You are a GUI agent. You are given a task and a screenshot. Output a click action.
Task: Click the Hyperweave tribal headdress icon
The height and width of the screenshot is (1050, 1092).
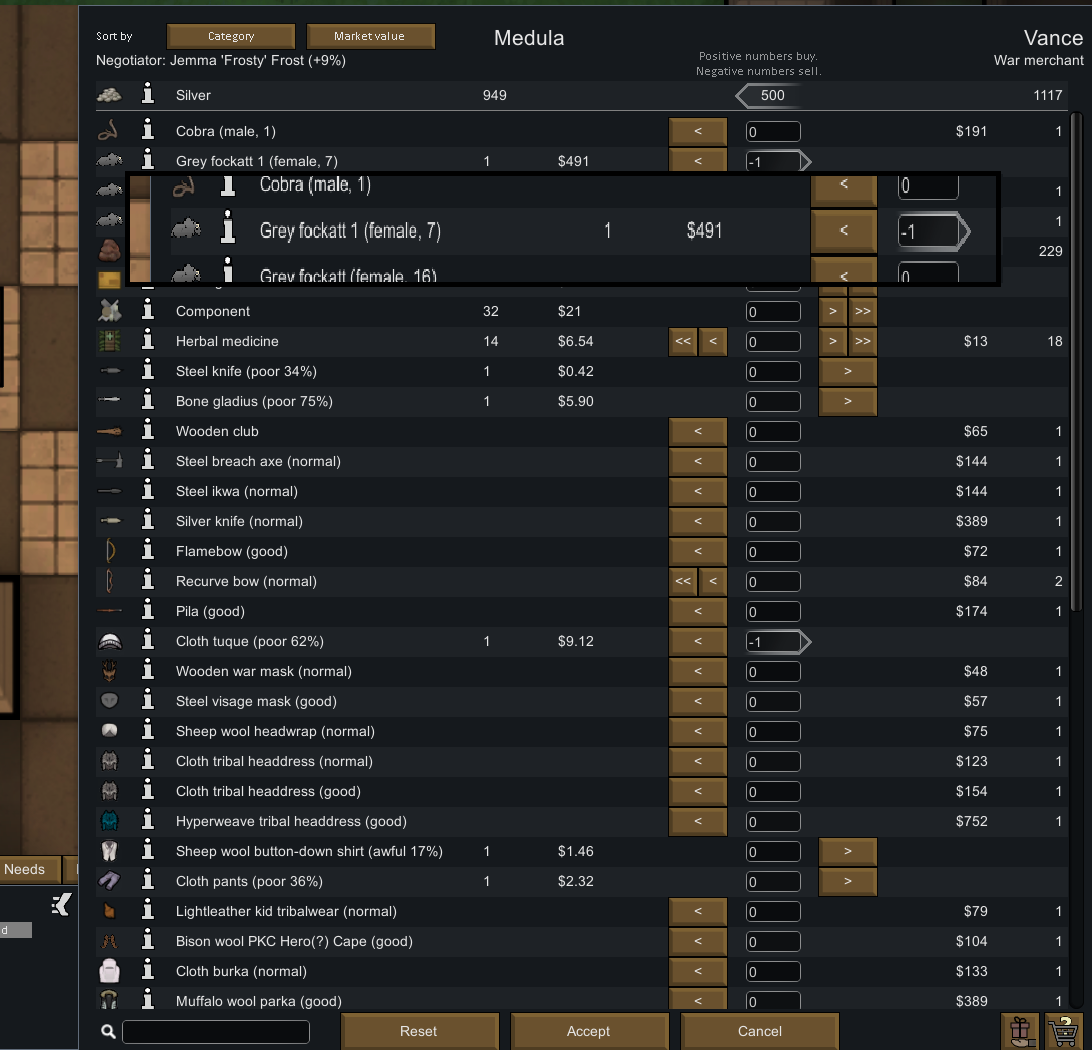(x=109, y=820)
